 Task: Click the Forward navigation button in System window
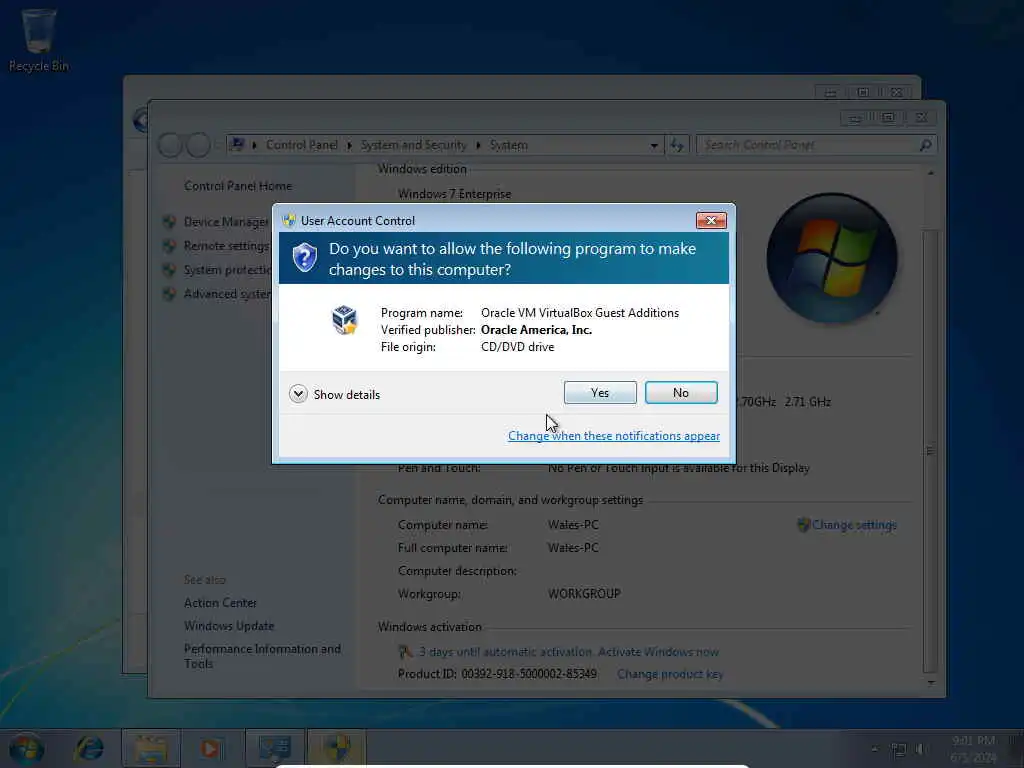click(x=199, y=145)
